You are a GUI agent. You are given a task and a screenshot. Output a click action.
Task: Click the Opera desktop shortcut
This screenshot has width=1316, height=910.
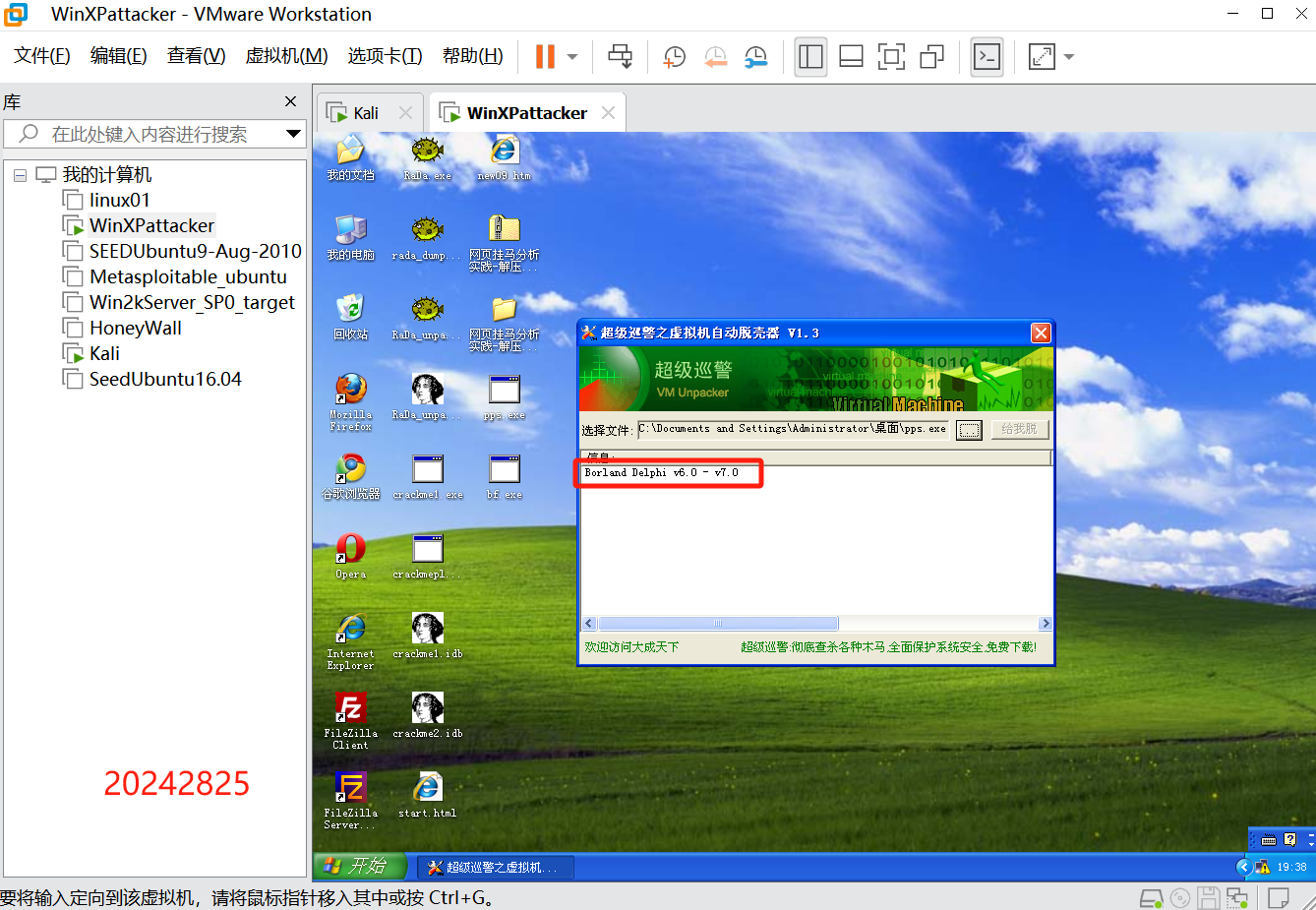[350, 556]
